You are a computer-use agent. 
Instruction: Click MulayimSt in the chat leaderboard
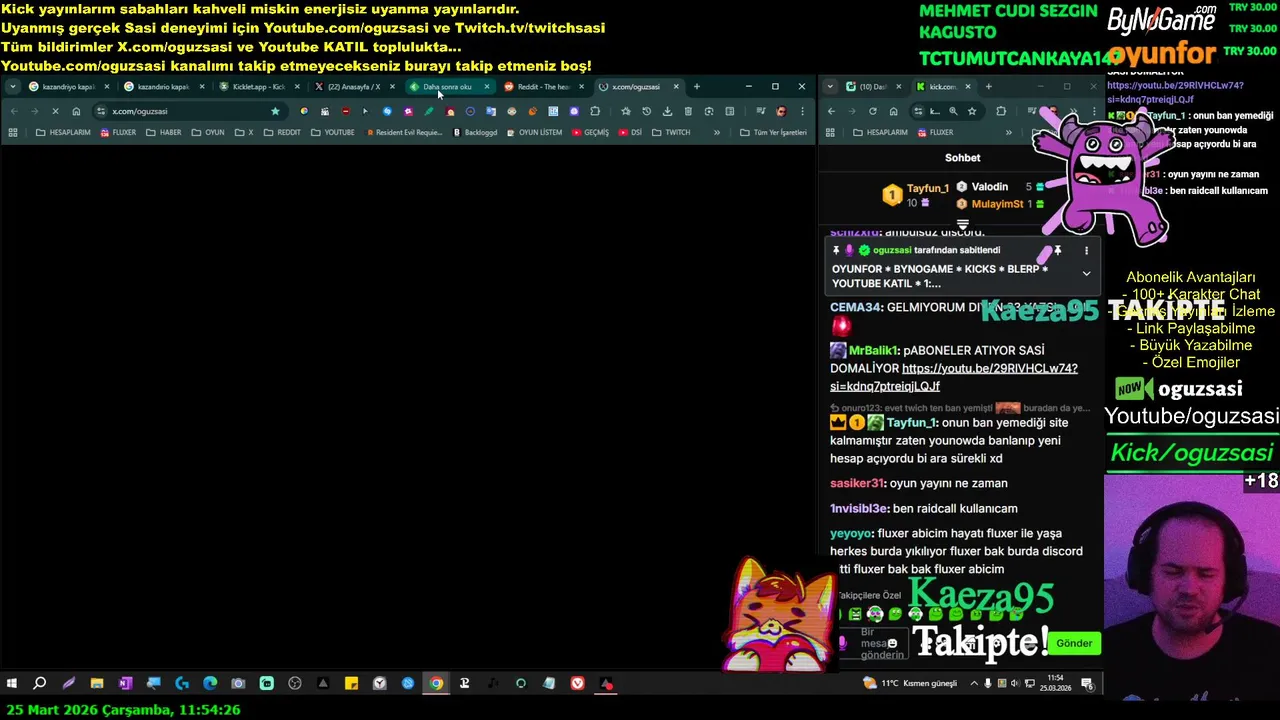pyautogui.click(x=997, y=204)
